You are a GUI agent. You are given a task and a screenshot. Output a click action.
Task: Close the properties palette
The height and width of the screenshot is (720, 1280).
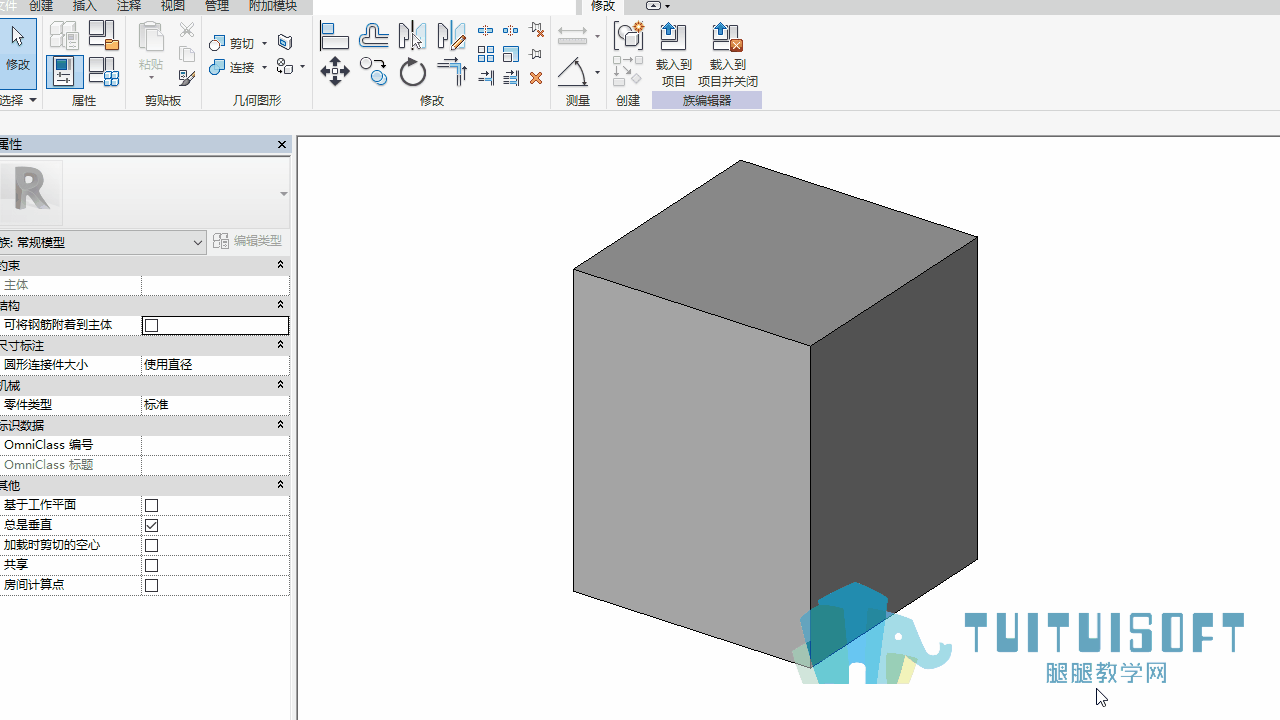pos(282,145)
